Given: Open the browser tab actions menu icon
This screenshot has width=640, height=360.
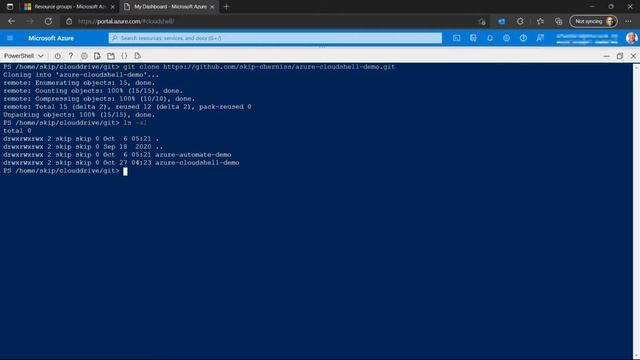Looking at the screenshot, I should [10, 7].
